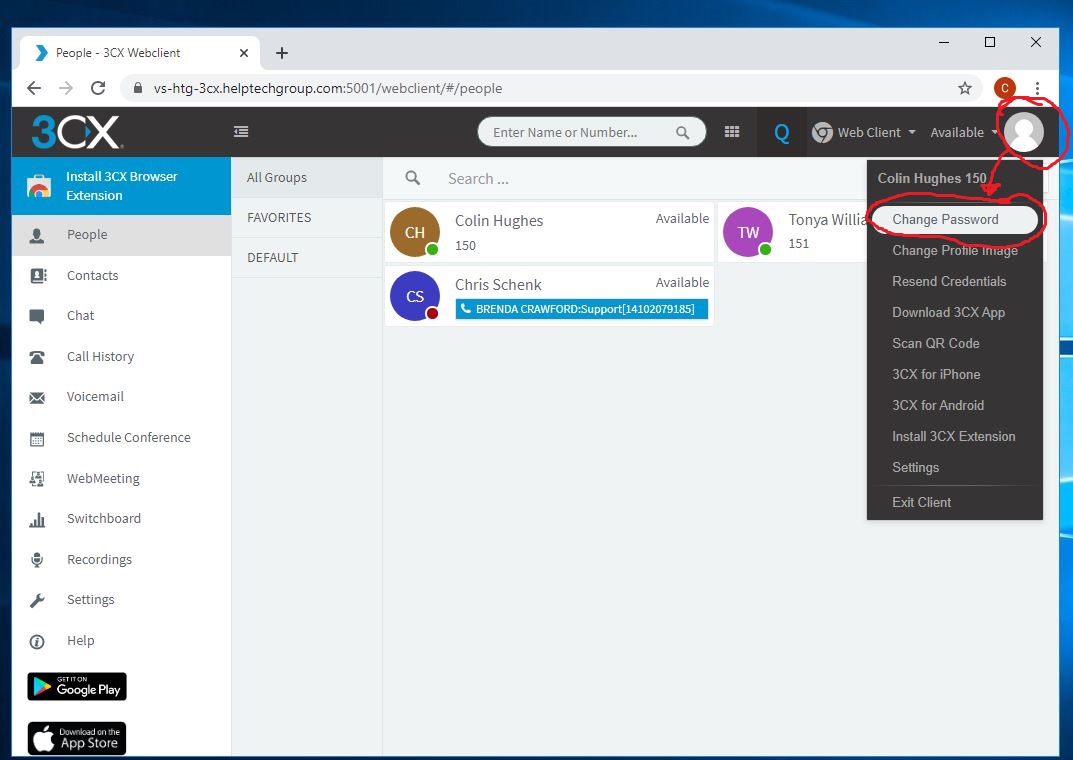Click the Install 3CX Browser Extension store icon
1073x760 pixels.
pos(39,185)
